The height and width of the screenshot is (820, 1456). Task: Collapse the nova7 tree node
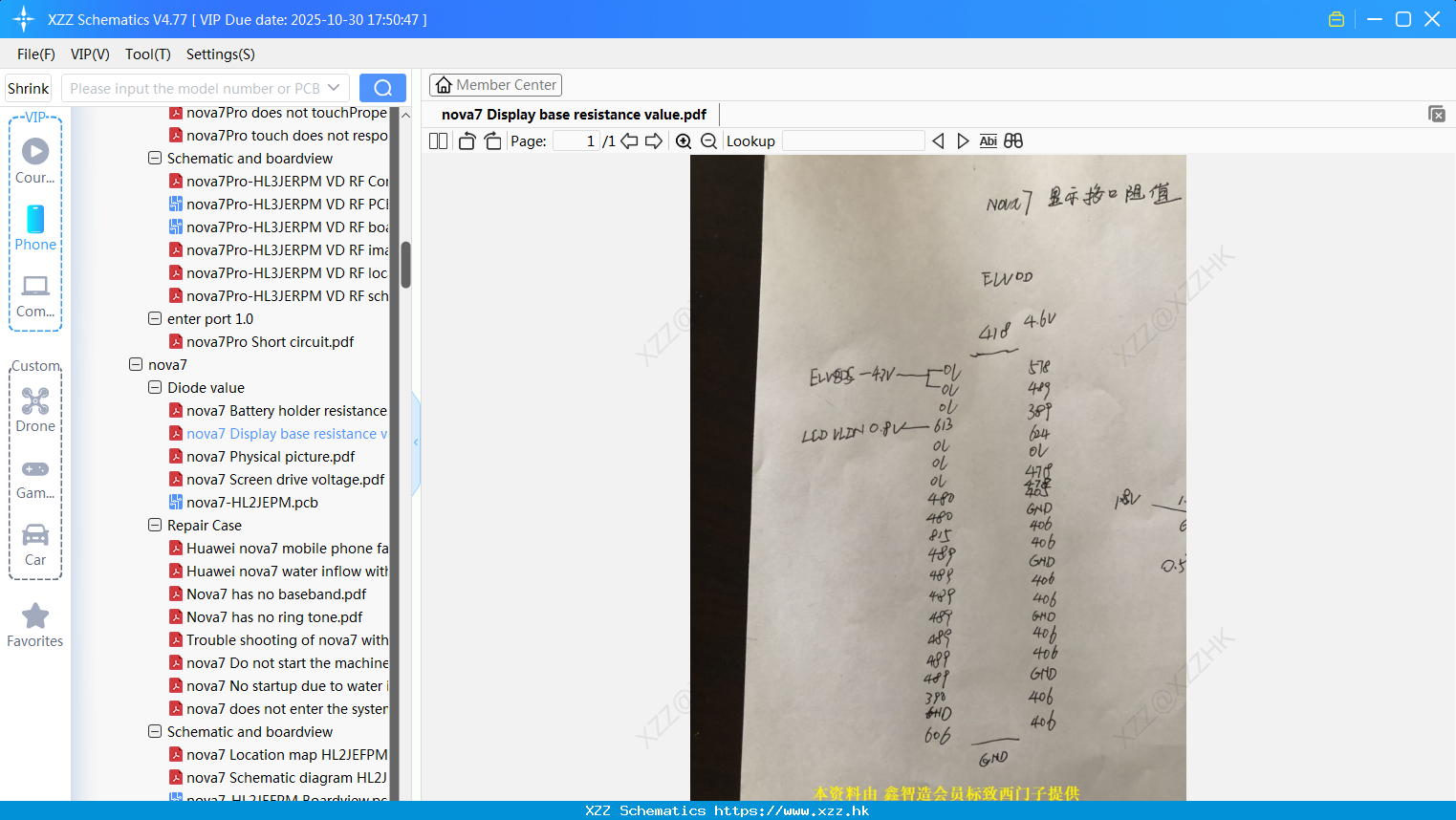[x=136, y=364]
